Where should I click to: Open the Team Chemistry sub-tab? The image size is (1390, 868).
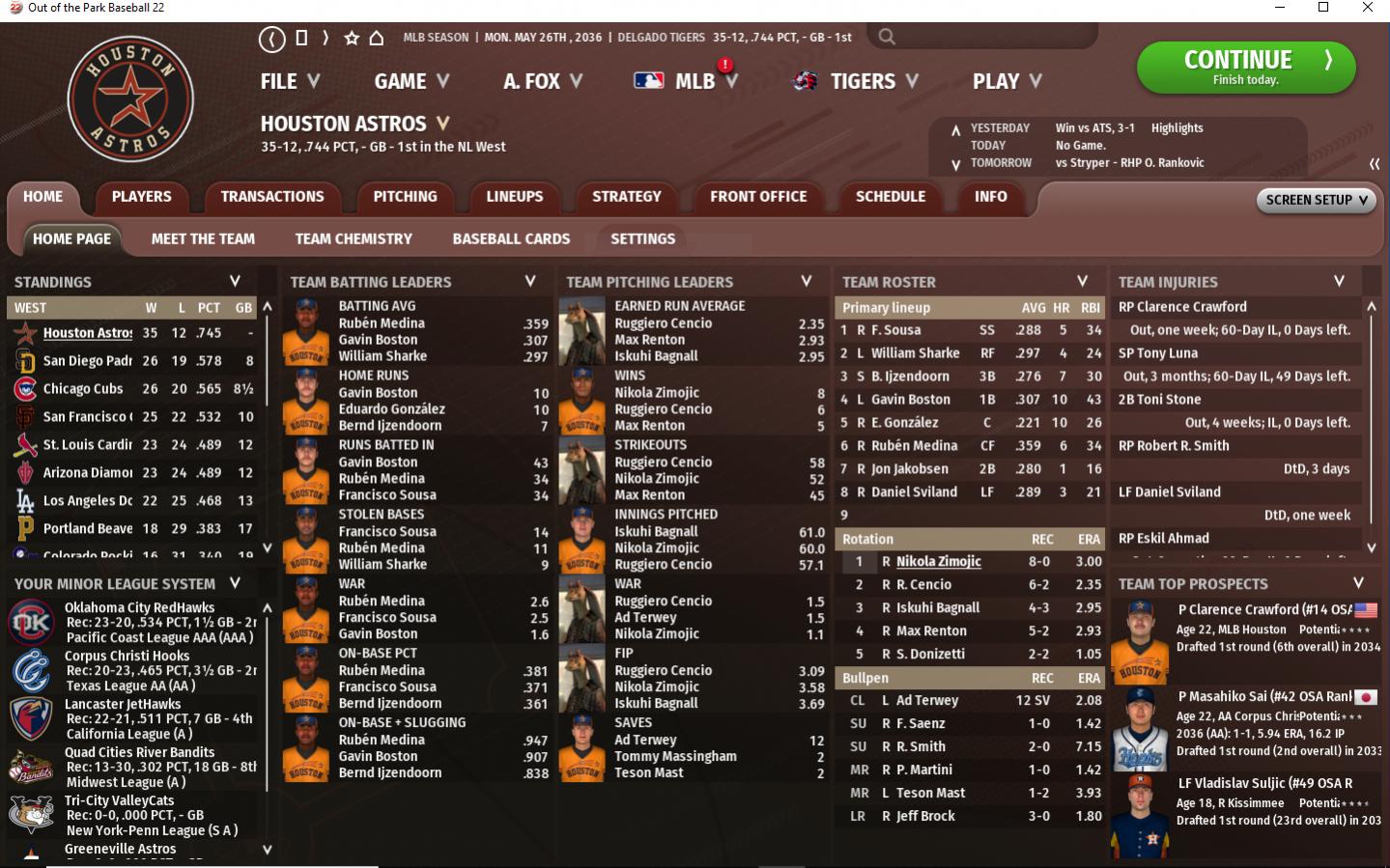[x=354, y=238]
